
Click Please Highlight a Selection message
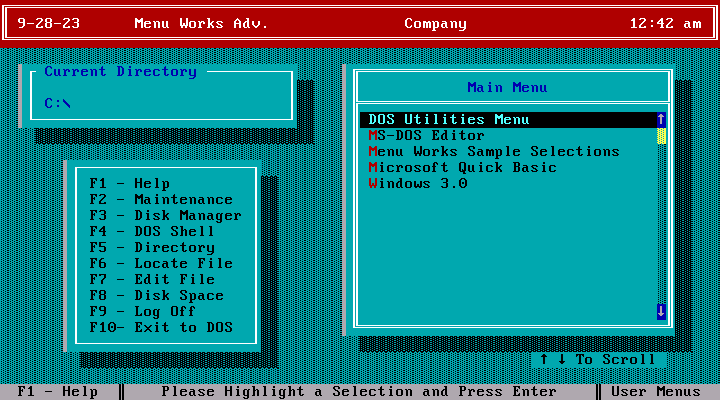tap(359, 392)
